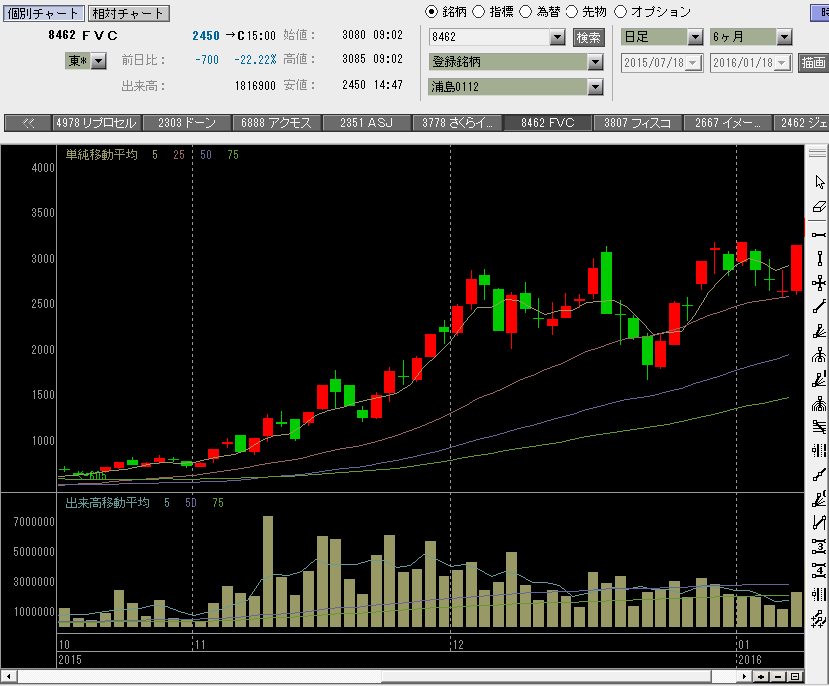The image size is (829, 686).
Task: Click the 25 moving average period label
Action: (x=179, y=155)
